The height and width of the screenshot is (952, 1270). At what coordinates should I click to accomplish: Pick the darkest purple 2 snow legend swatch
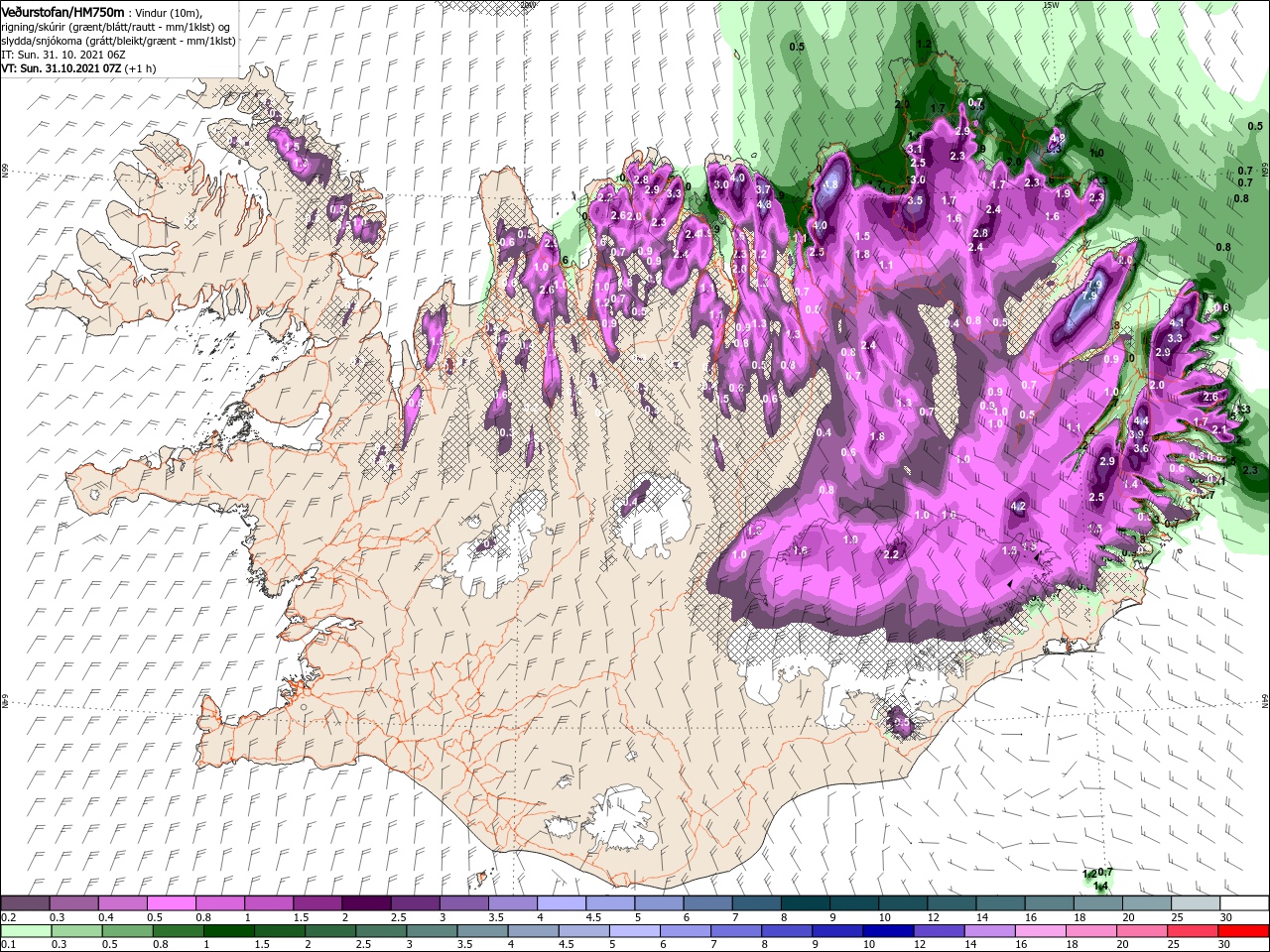pyautogui.click(x=366, y=902)
